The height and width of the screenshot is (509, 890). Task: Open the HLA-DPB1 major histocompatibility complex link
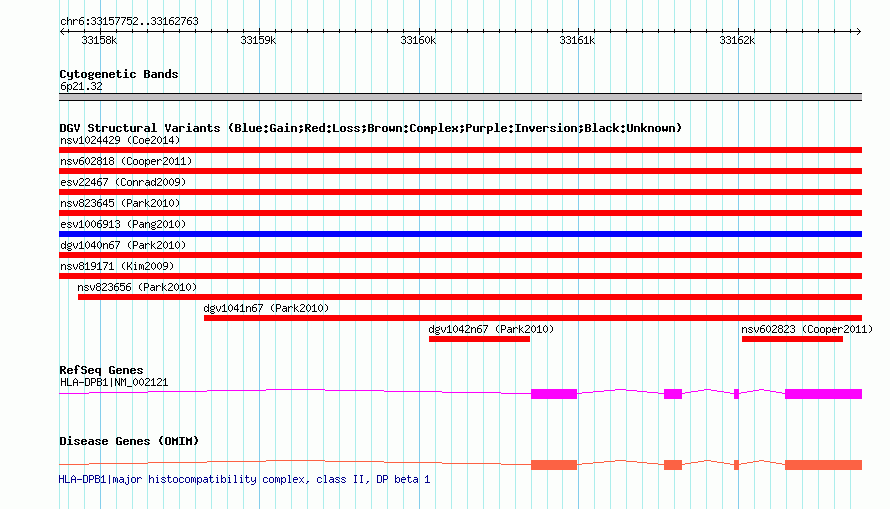(244, 479)
